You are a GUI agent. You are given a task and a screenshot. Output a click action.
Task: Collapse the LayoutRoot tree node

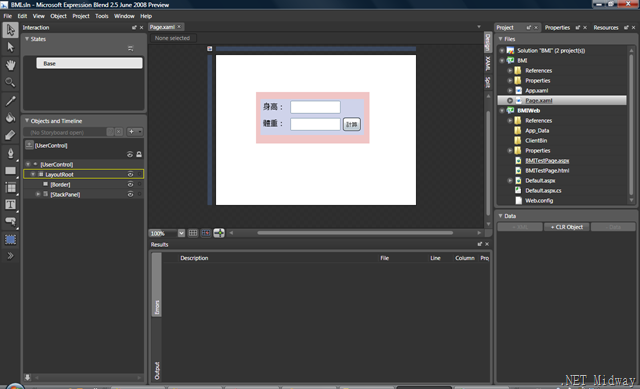coord(33,174)
